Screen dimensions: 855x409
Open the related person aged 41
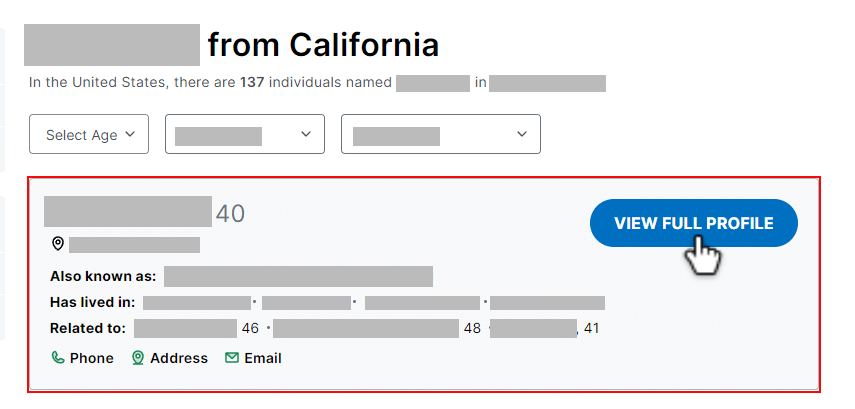[x=533, y=329]
